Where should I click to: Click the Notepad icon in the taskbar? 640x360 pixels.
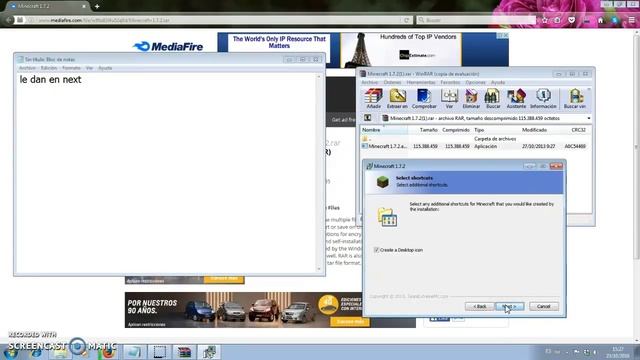[x=134, y=352]
